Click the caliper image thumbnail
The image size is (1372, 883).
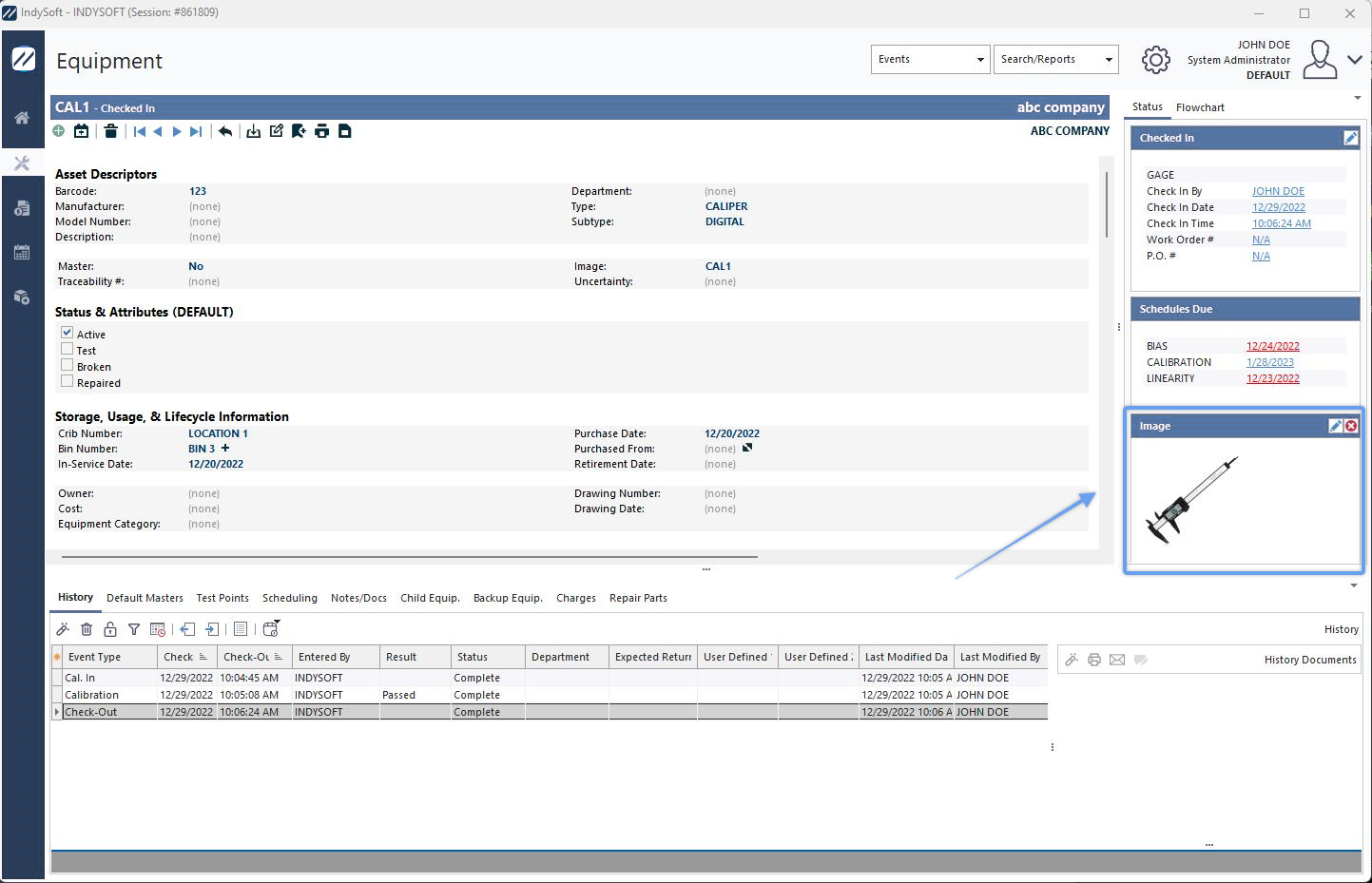[1193, 499]
